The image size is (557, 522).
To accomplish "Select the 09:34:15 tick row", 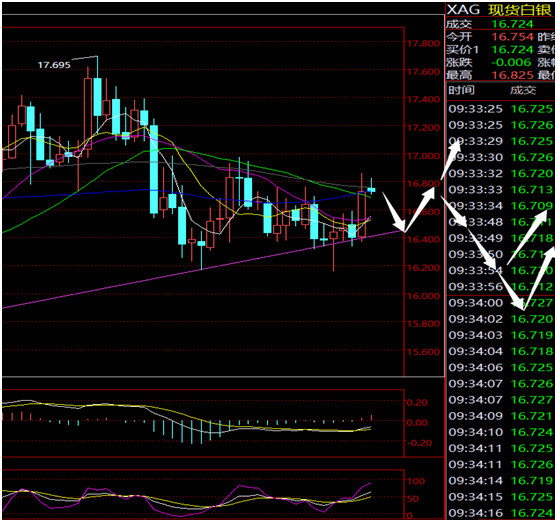I will (x=501, y=497).
